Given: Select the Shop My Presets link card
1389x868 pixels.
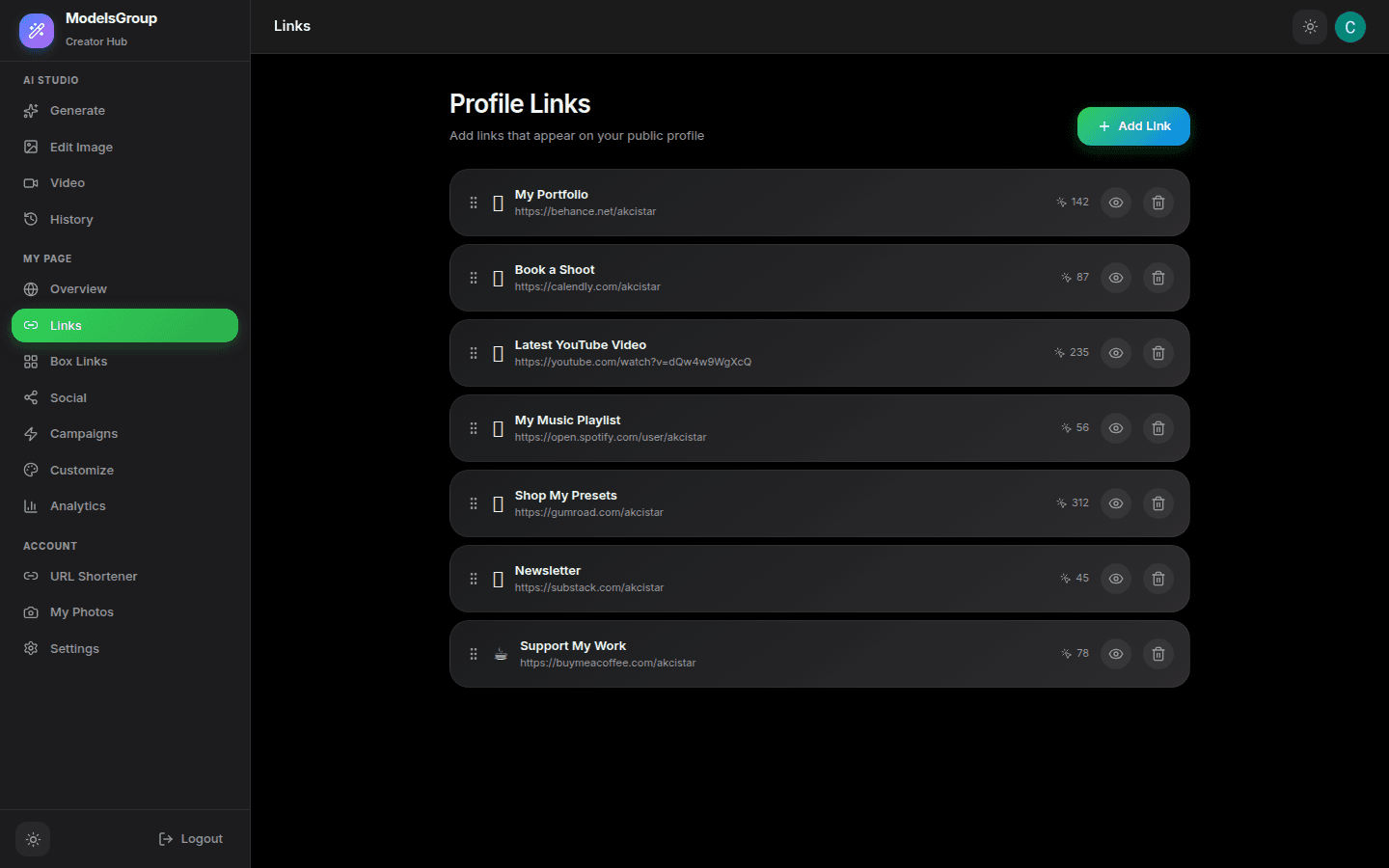Looking at the screenshot, I should click(820, 503).
